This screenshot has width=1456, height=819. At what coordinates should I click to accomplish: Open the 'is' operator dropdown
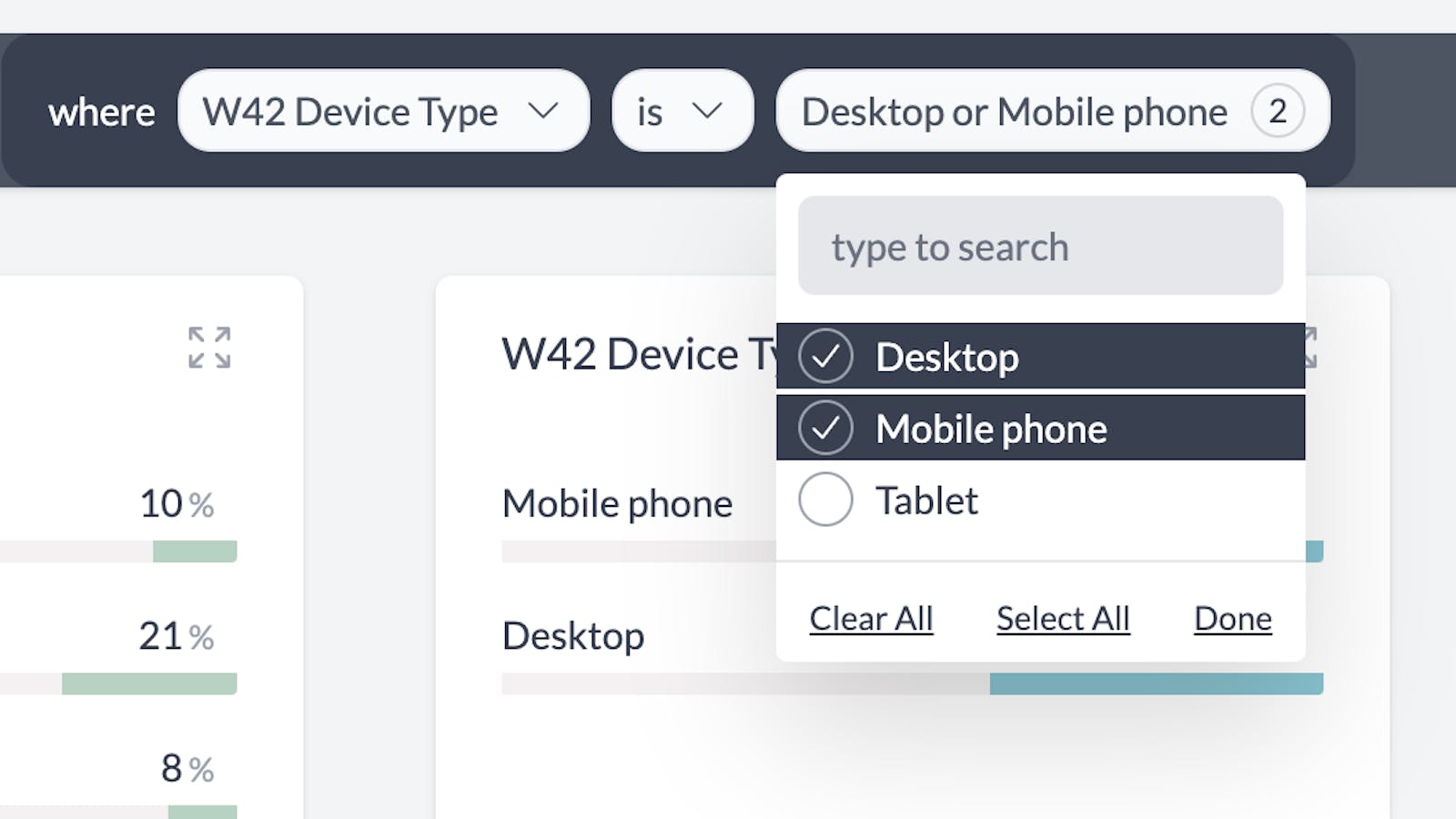tap(682, 111)
